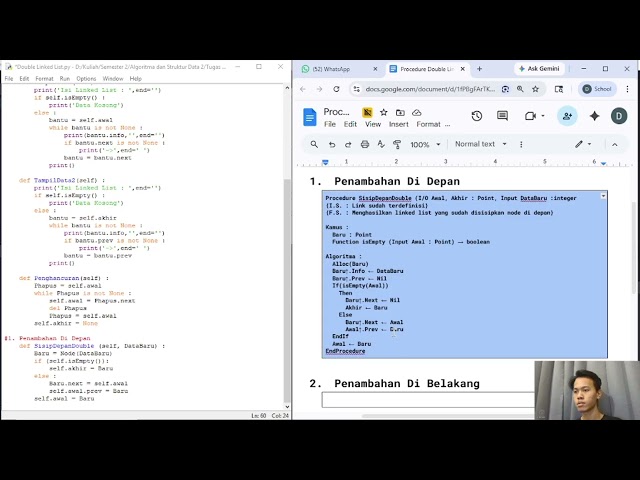
Task: Open the comments panel icon
Action: (x=502, y=116)
